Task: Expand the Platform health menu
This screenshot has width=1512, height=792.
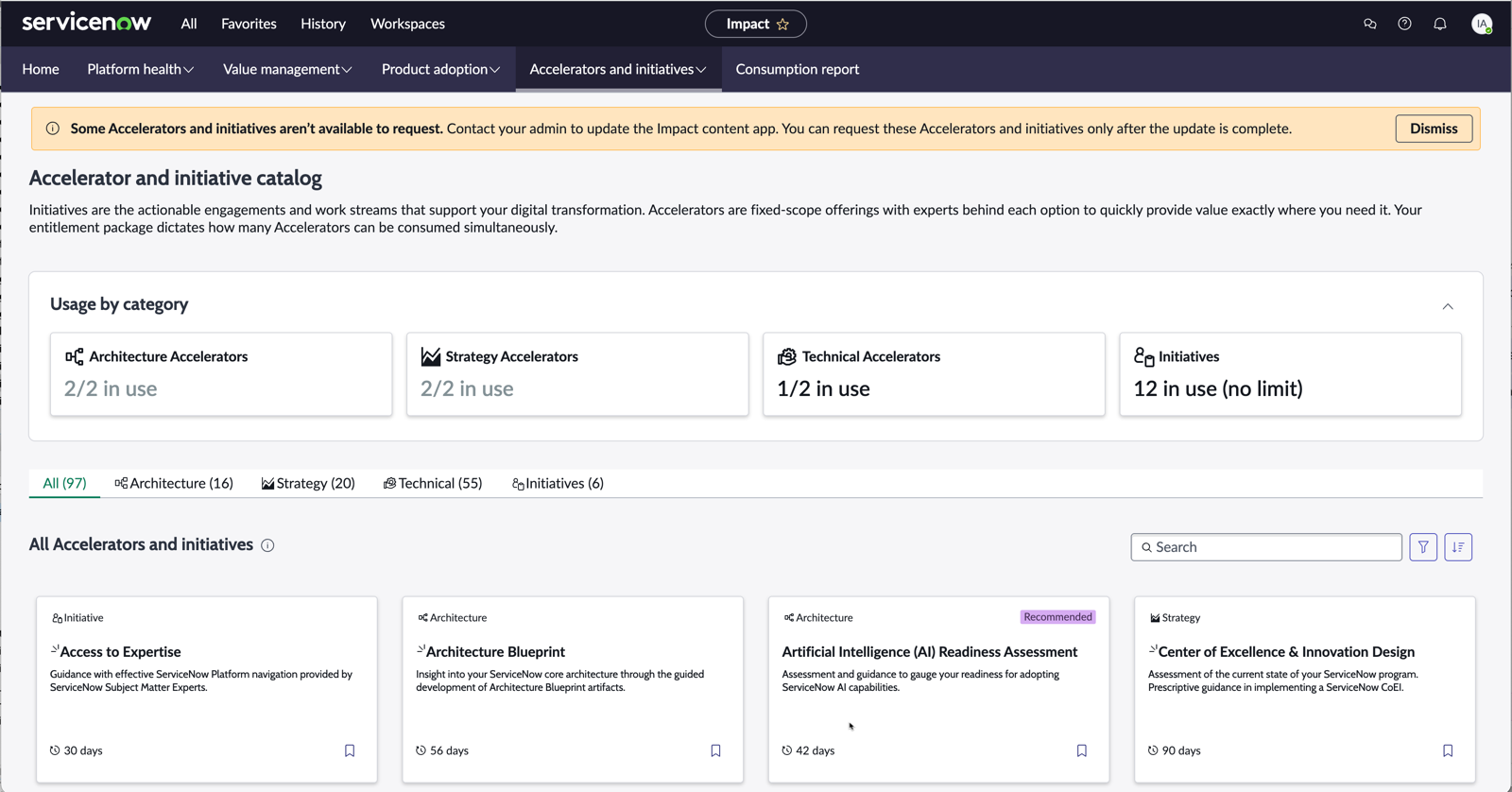Action: pos(140,69)
